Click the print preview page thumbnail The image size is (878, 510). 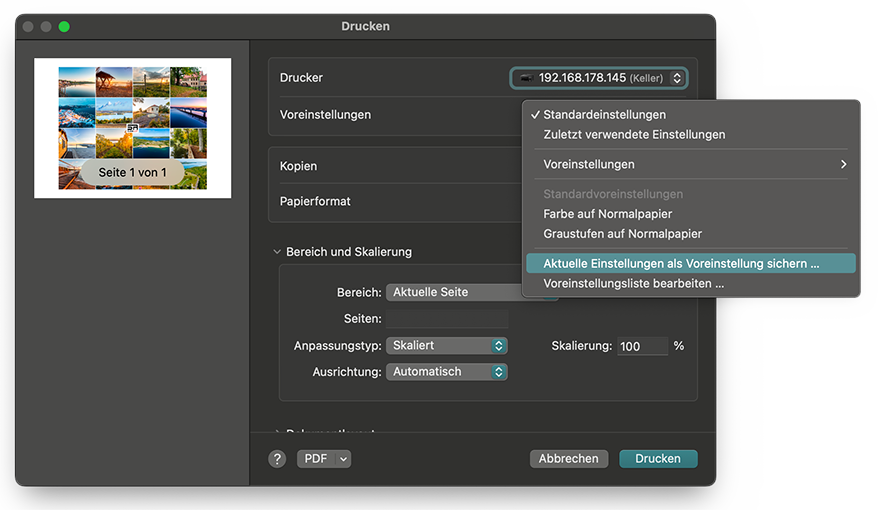[133, 128]
